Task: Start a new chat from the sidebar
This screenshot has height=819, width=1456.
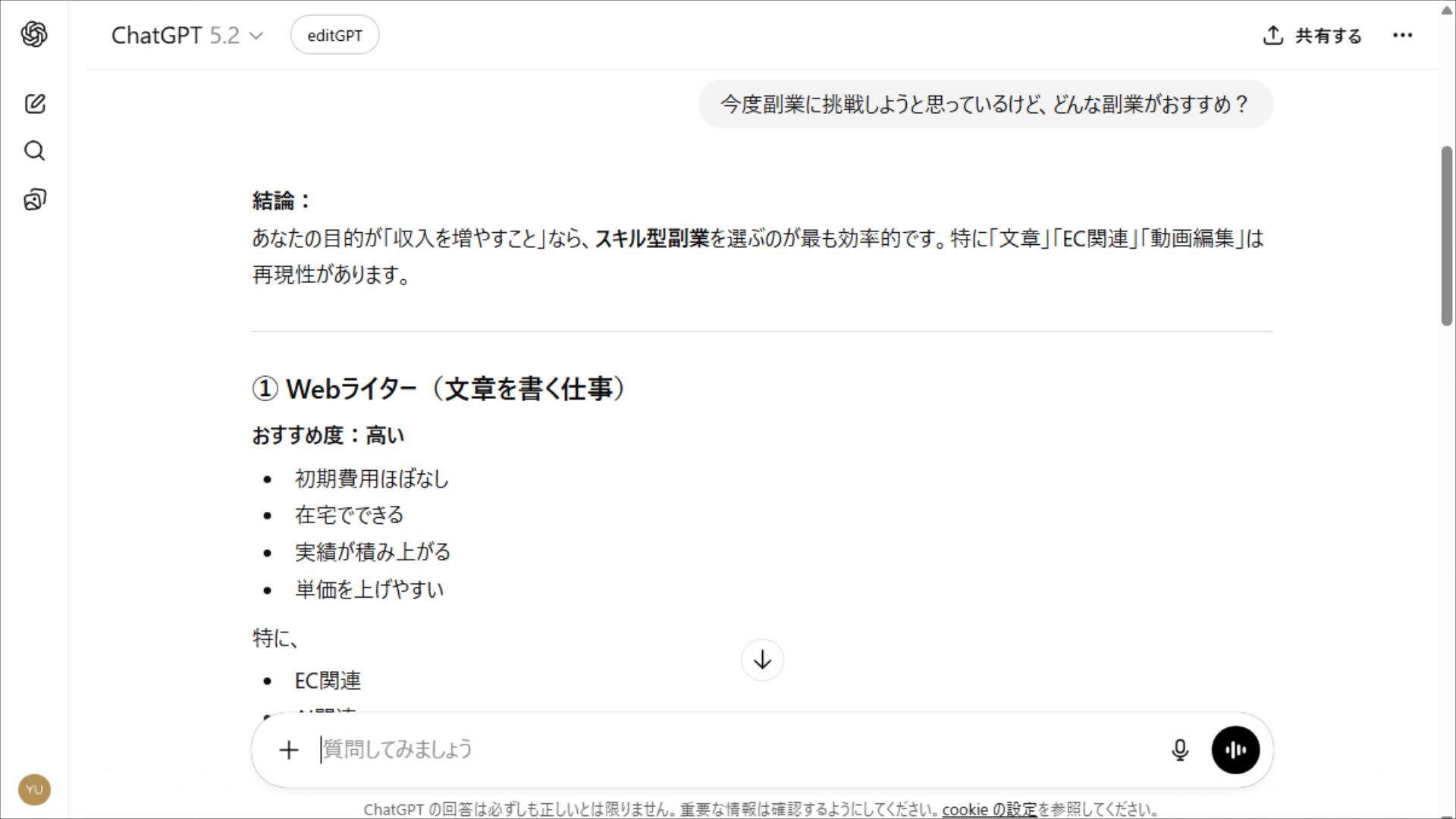Action: (x=34, y=104)
